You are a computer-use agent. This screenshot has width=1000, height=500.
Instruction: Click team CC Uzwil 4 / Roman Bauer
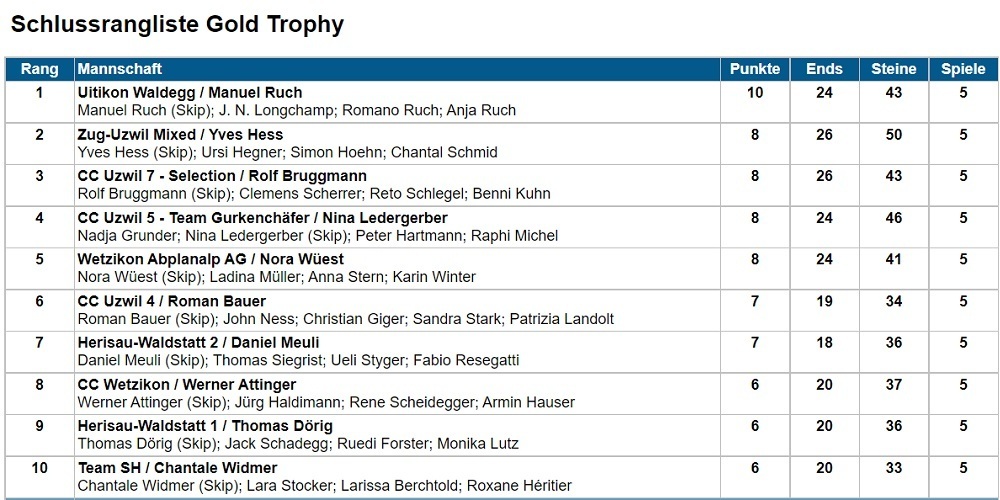click(172, 301)
